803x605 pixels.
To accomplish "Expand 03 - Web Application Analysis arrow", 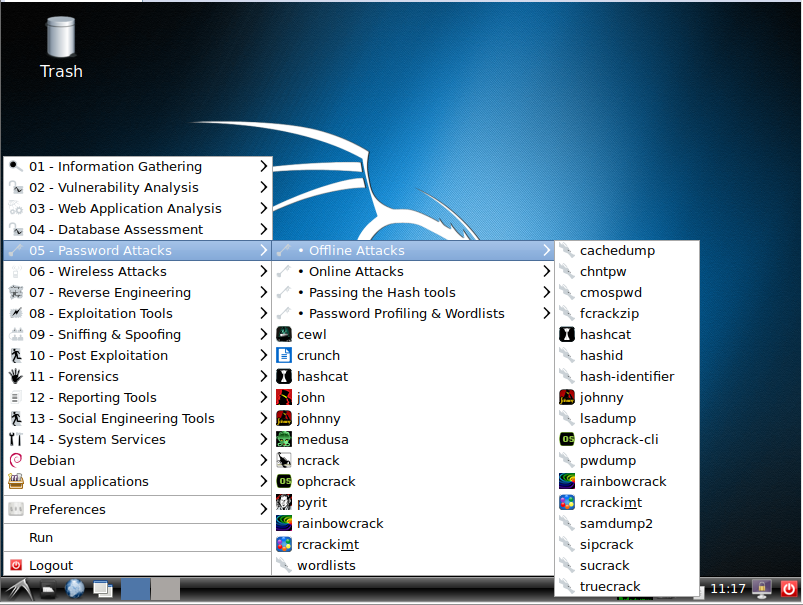I will (263, 208).
